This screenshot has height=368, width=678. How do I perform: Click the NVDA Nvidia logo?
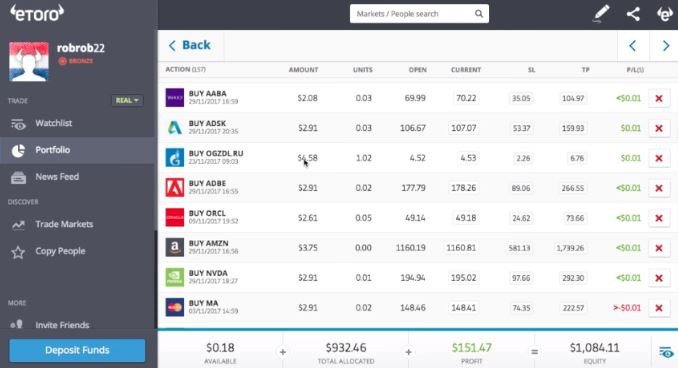[175, 277]
